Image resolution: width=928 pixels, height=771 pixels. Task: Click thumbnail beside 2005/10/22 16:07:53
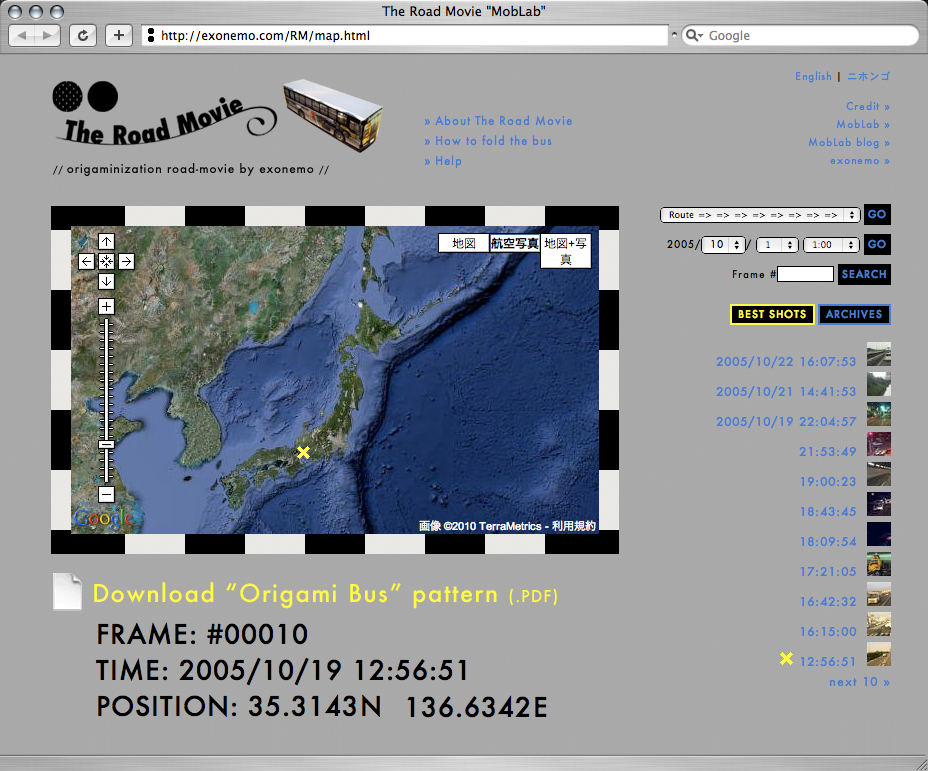(x=879, y=354)
